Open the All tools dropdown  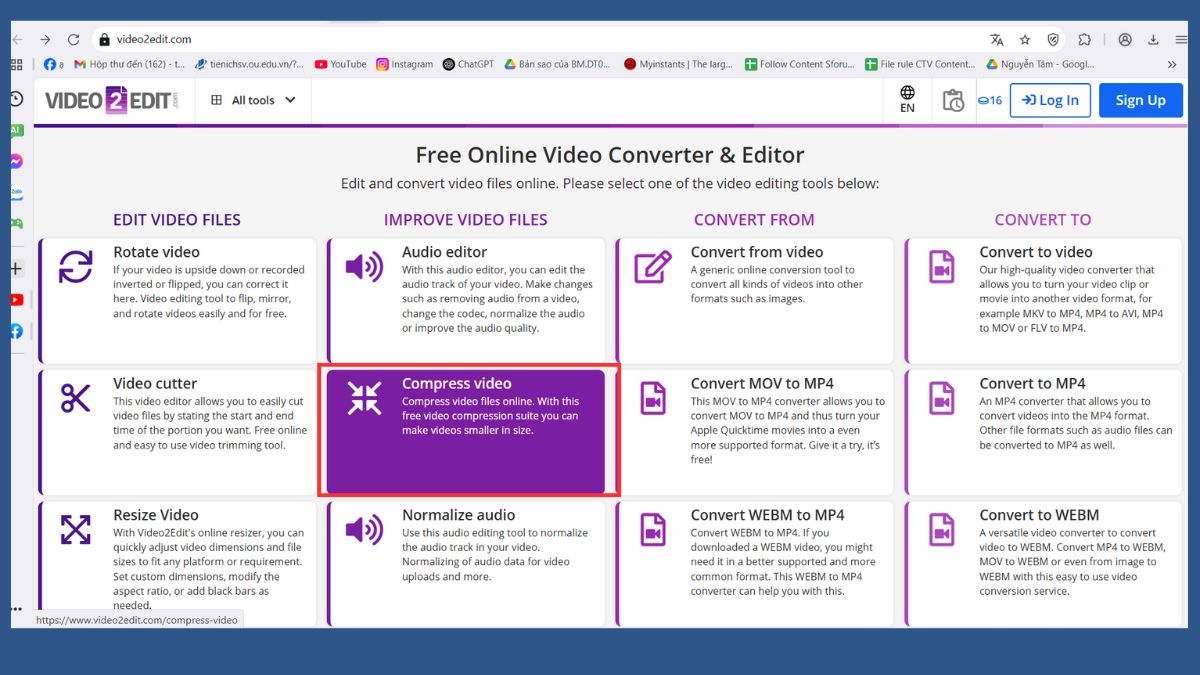(x=251, y=99)
